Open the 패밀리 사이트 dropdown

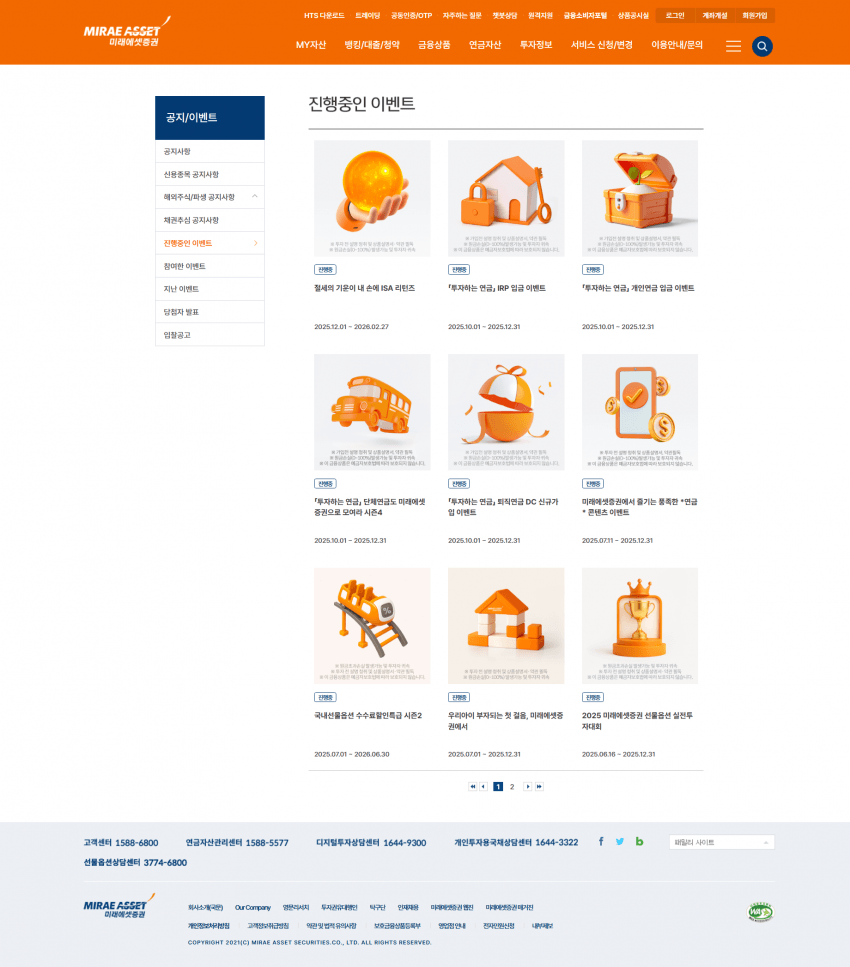click(x=721, y=842)
